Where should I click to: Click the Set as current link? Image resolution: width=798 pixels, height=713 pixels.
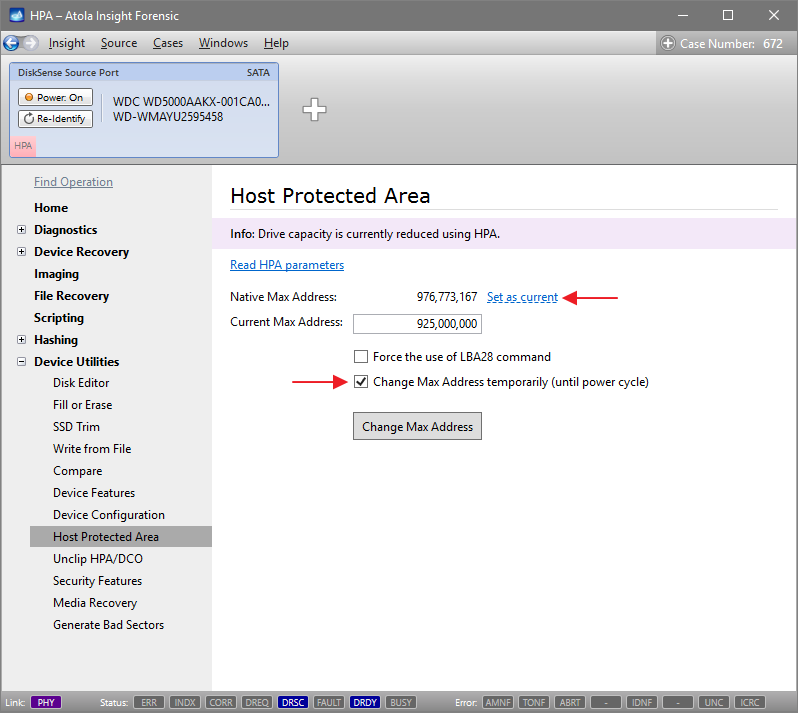(x=522, y=297)
